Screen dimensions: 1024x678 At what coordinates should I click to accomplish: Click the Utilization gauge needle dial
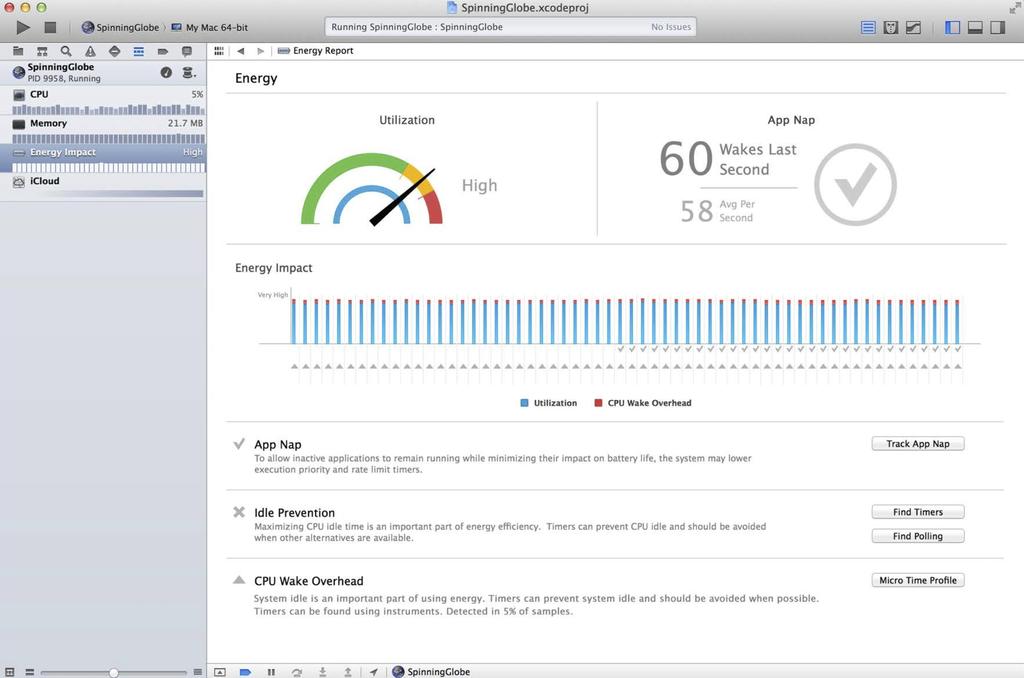point(372,189)
